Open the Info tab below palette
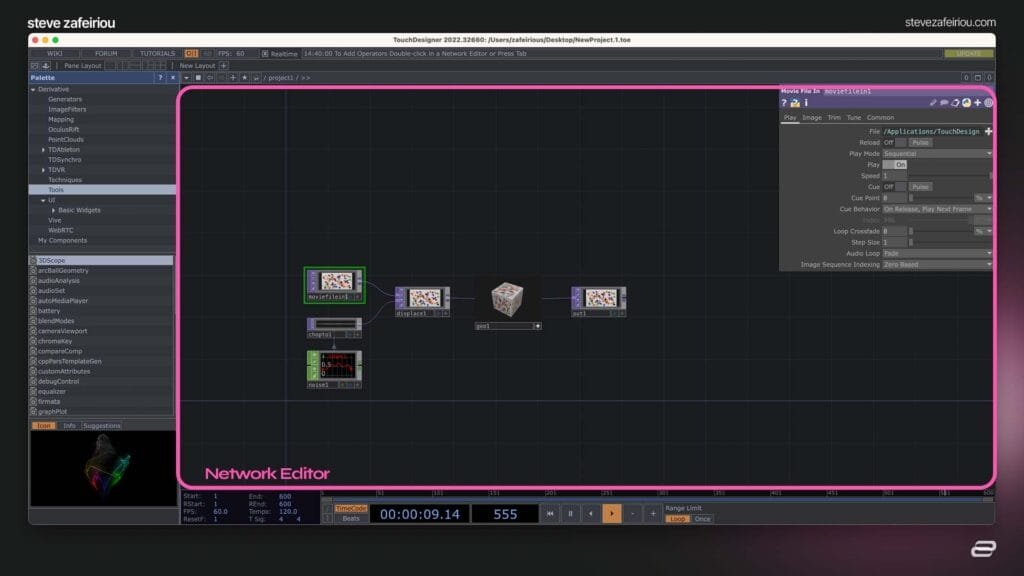 tap(69, 426)
